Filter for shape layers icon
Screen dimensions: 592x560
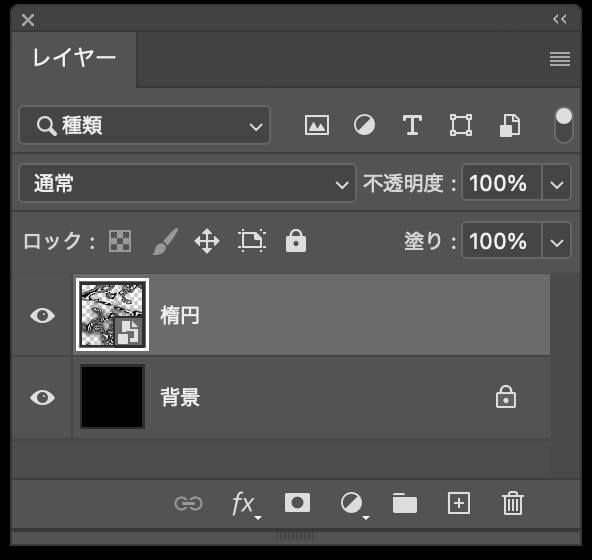click(461, 125)
